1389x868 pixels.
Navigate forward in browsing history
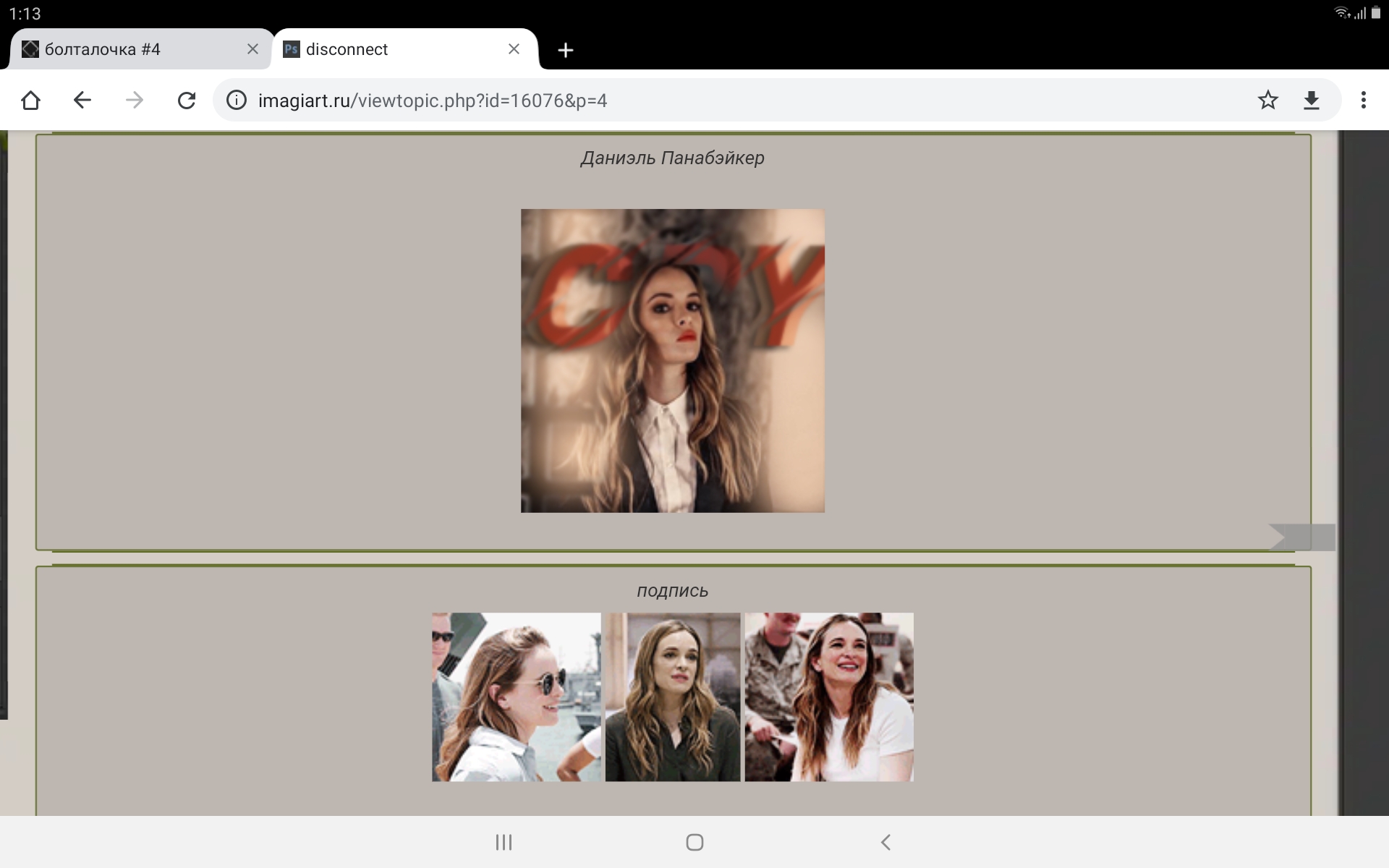tap(135, 100)
